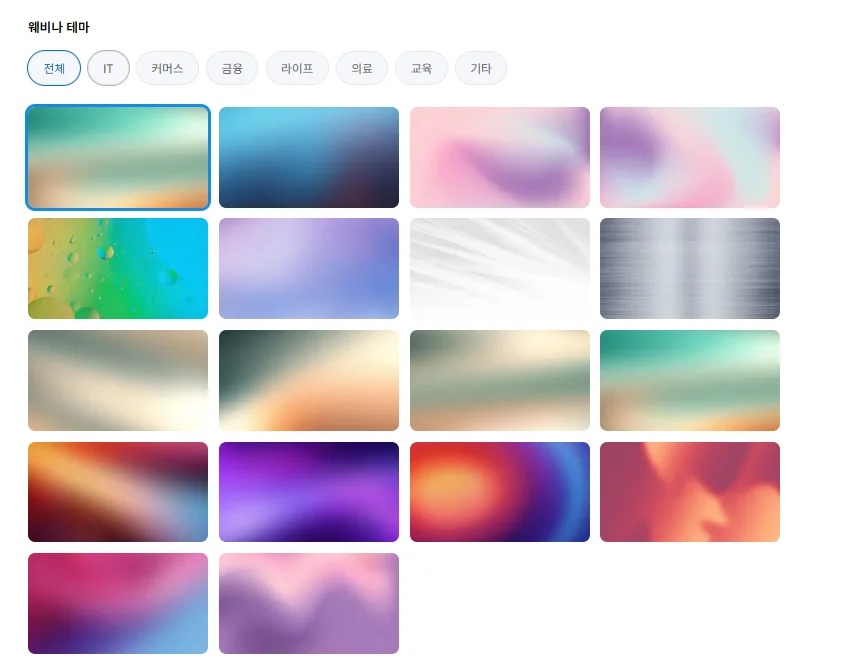Choose the red-orange radial with blue theme

(x=500, y=492)
